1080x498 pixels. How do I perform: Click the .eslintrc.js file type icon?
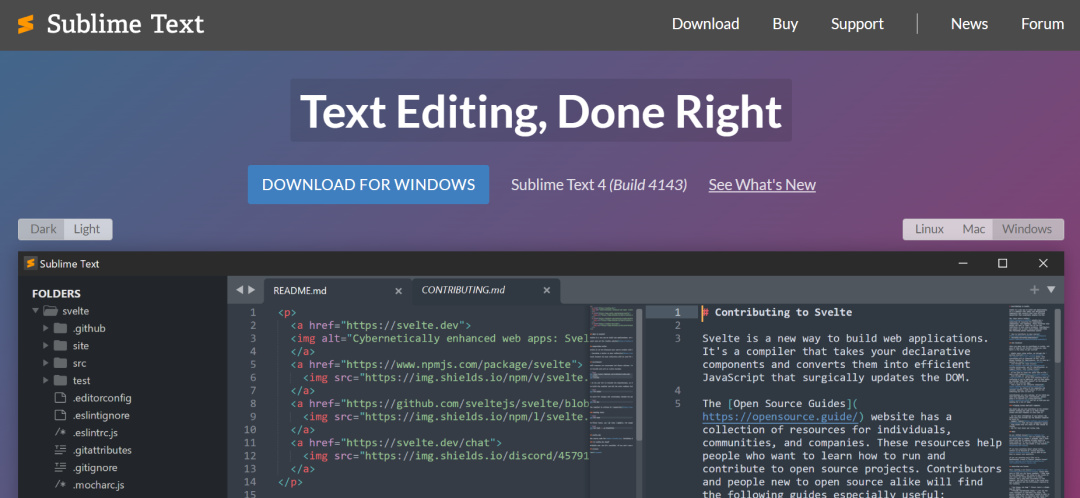pyautogui.click(x=60, y=433)
